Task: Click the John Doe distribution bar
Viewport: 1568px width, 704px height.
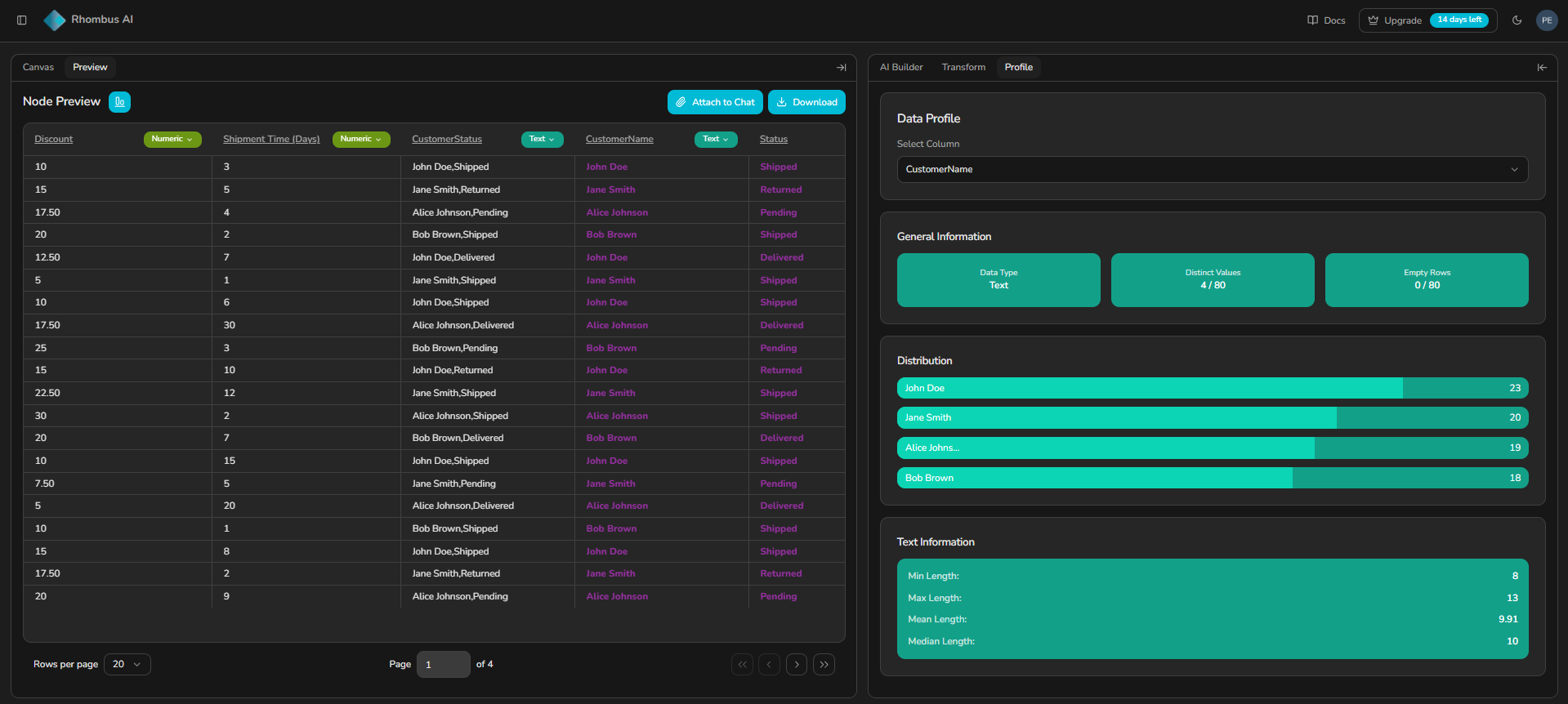Action: tap(1213, 388)
